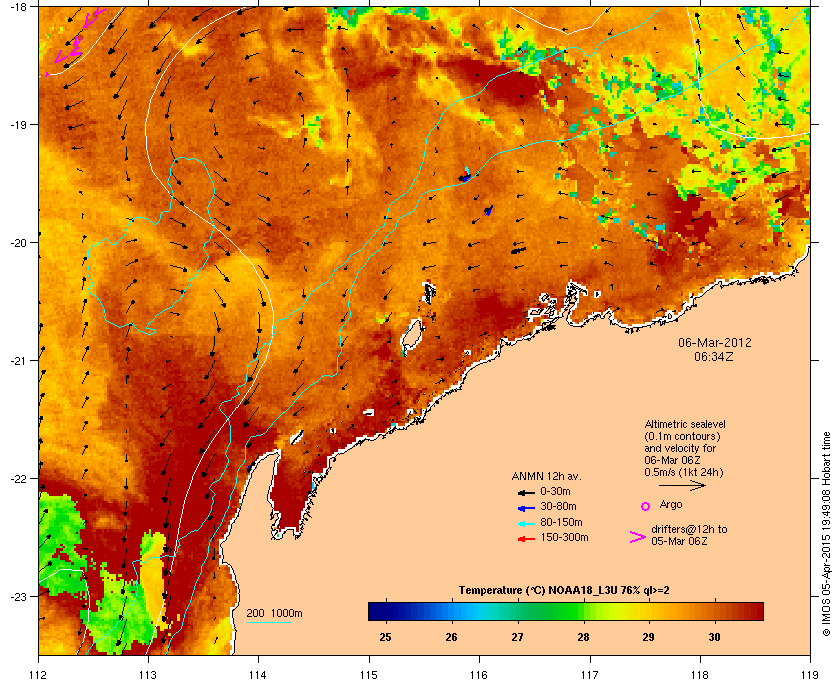Click the 'ANMN 12h av.' legend heading
The width and height of the screenshot is (840, 680).
pos(546,476)
